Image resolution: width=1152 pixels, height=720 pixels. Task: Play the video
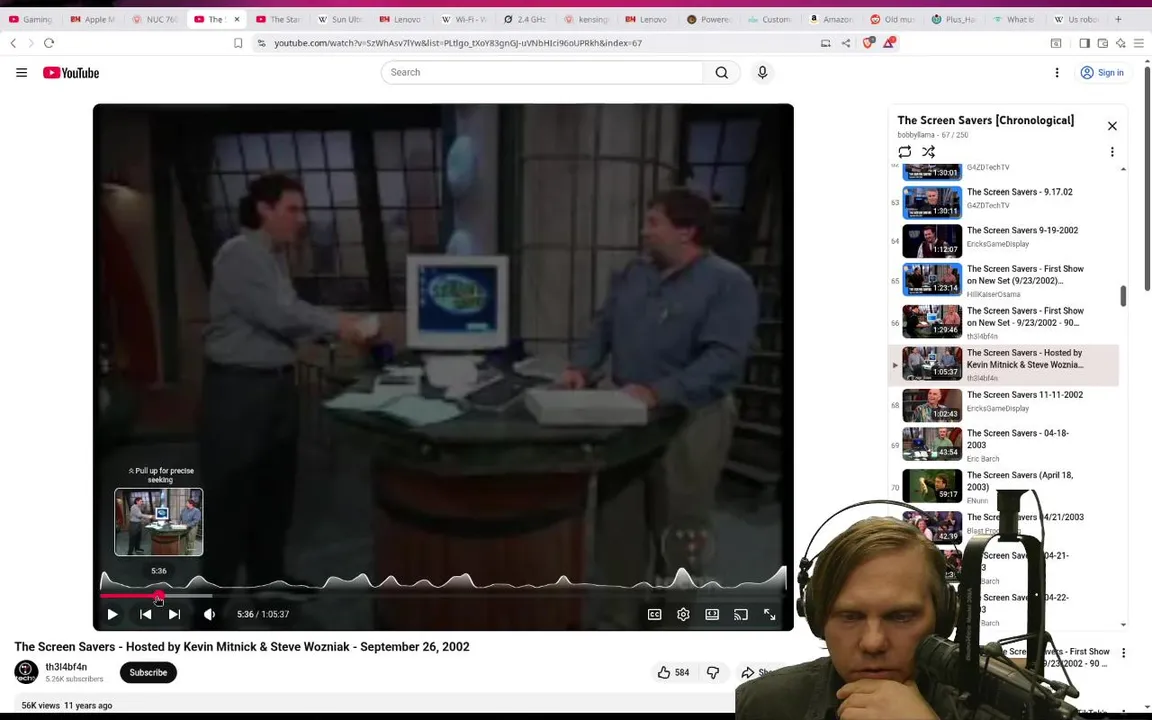click(112, 614)
